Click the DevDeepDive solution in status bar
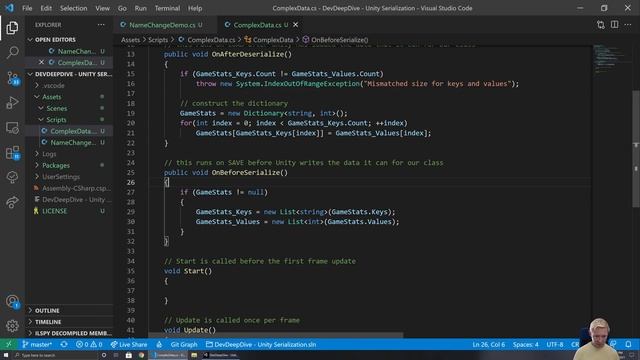This screenshot has height=360, width=640. [261, 344]
